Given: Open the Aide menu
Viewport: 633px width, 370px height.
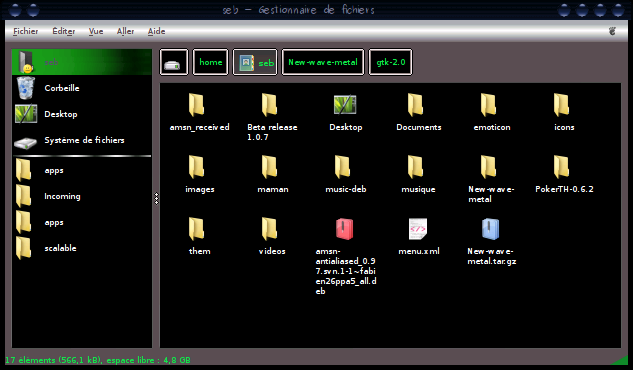Looking at the screenshot, I should click(x=156, y=31).
